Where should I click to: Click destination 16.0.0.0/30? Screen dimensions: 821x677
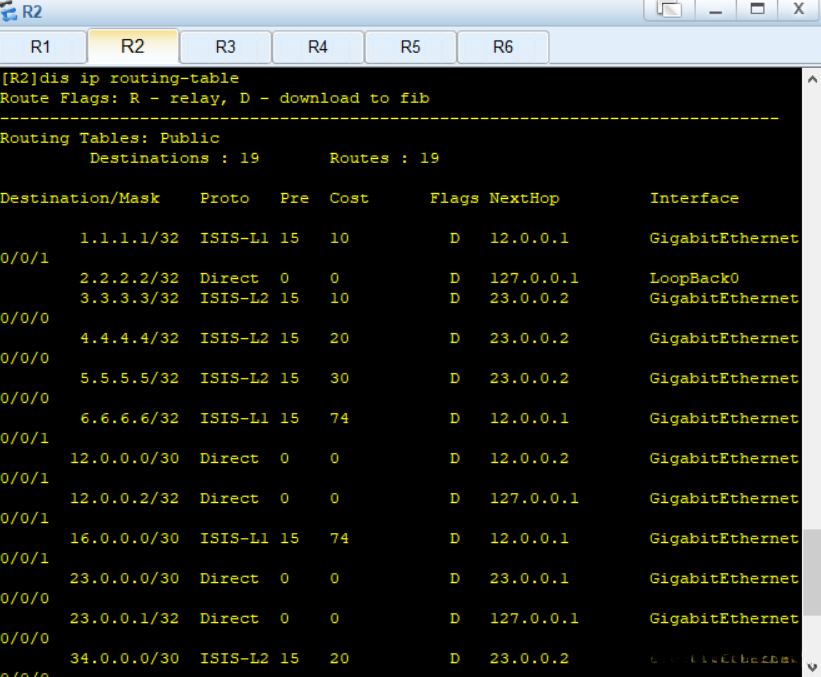125,539
